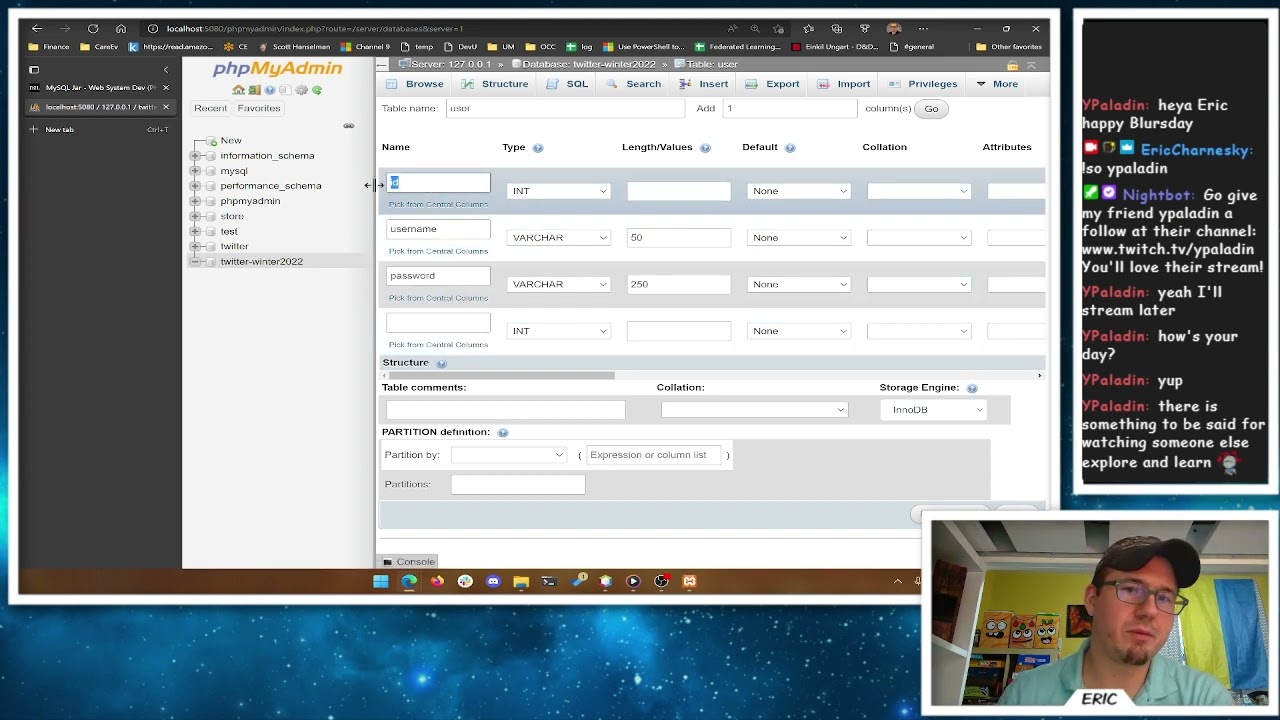Click Partitions input field
The width and height of the screenshot is (1280, 720).
pyautogui.click(x=518, y=484)
